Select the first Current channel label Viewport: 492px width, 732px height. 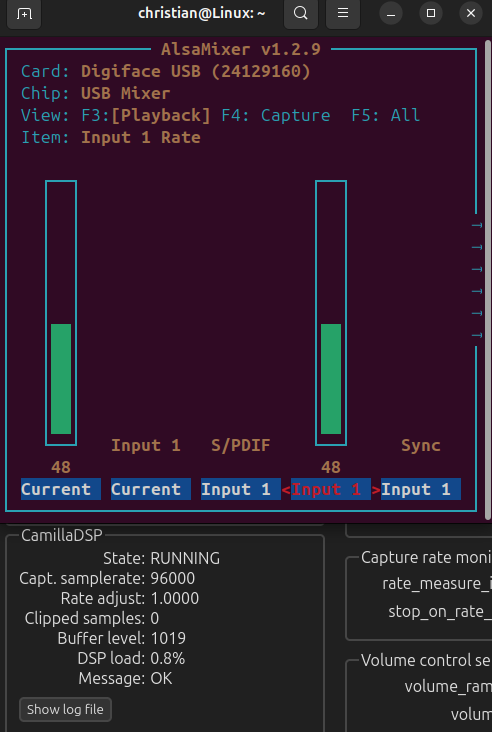[61, 489]
